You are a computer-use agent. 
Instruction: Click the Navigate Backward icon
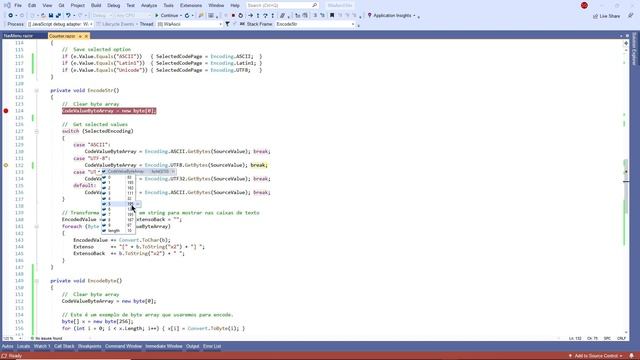pyautogui.click(x=11, y=16)
